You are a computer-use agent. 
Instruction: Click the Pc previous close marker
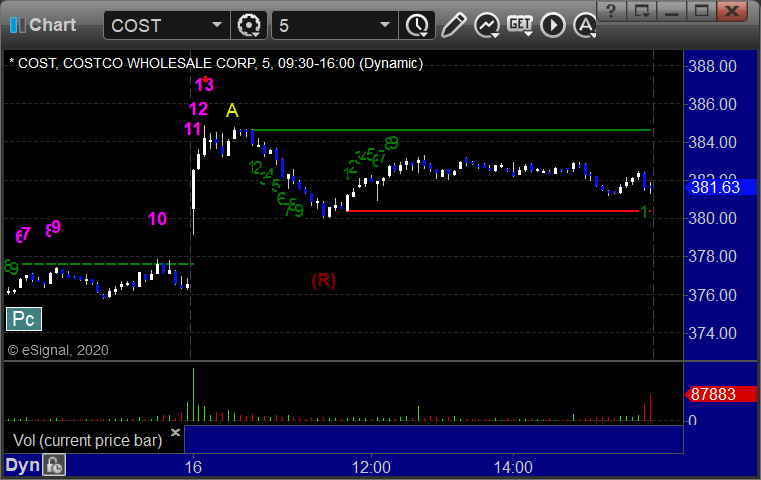click(24, 319)
